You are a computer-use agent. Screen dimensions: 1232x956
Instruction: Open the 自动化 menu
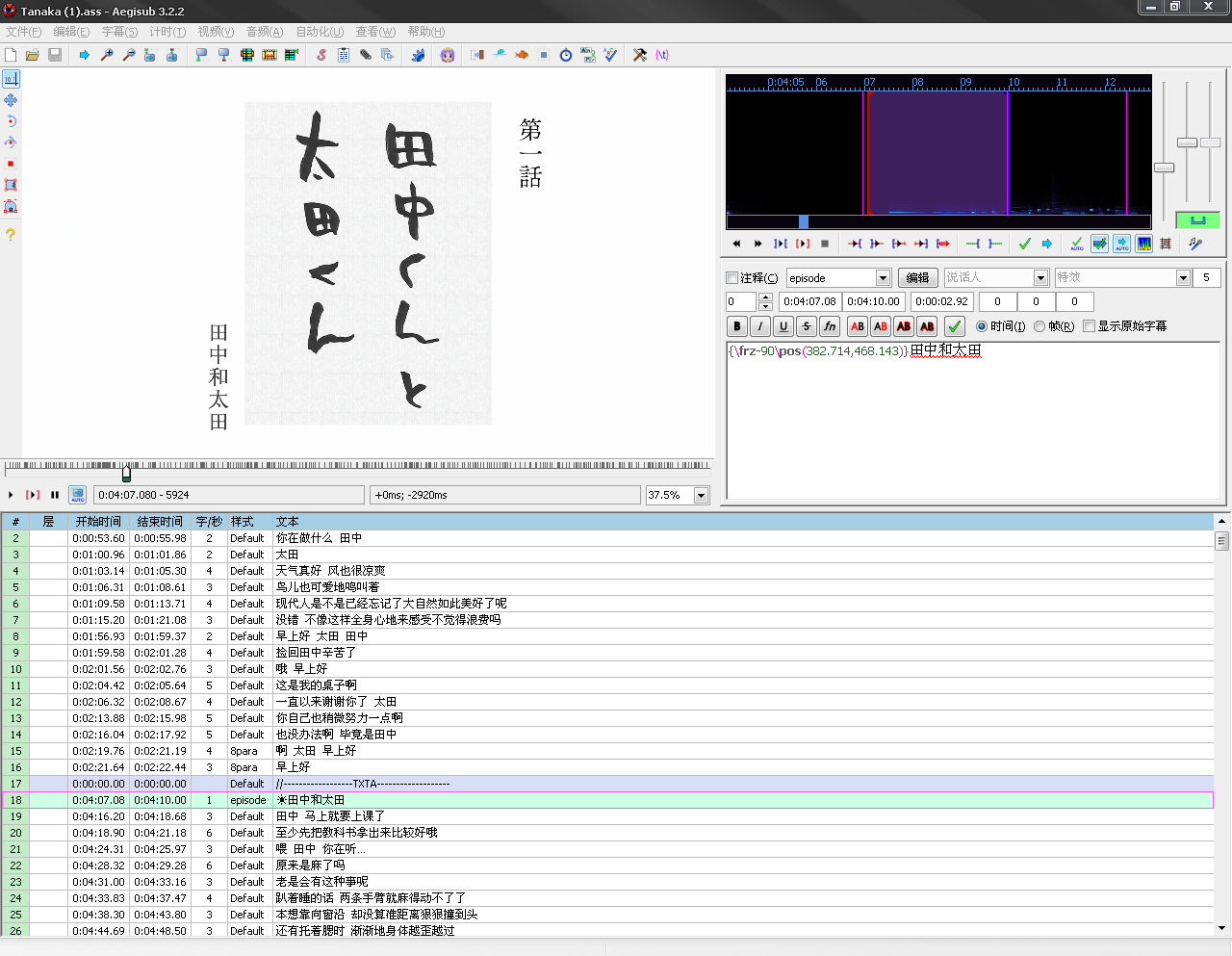tap(320, 32)
